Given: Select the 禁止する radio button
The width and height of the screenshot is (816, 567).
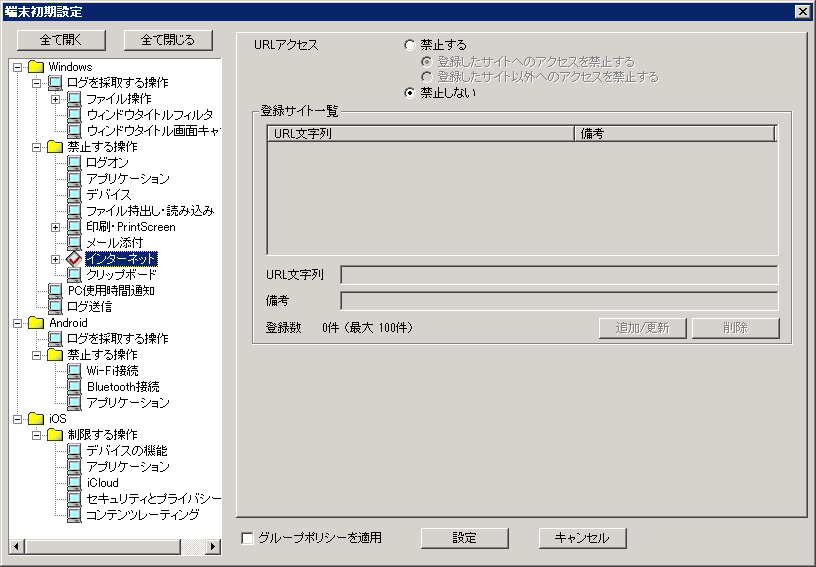Looking at the screenshot, I should [410, 46].
